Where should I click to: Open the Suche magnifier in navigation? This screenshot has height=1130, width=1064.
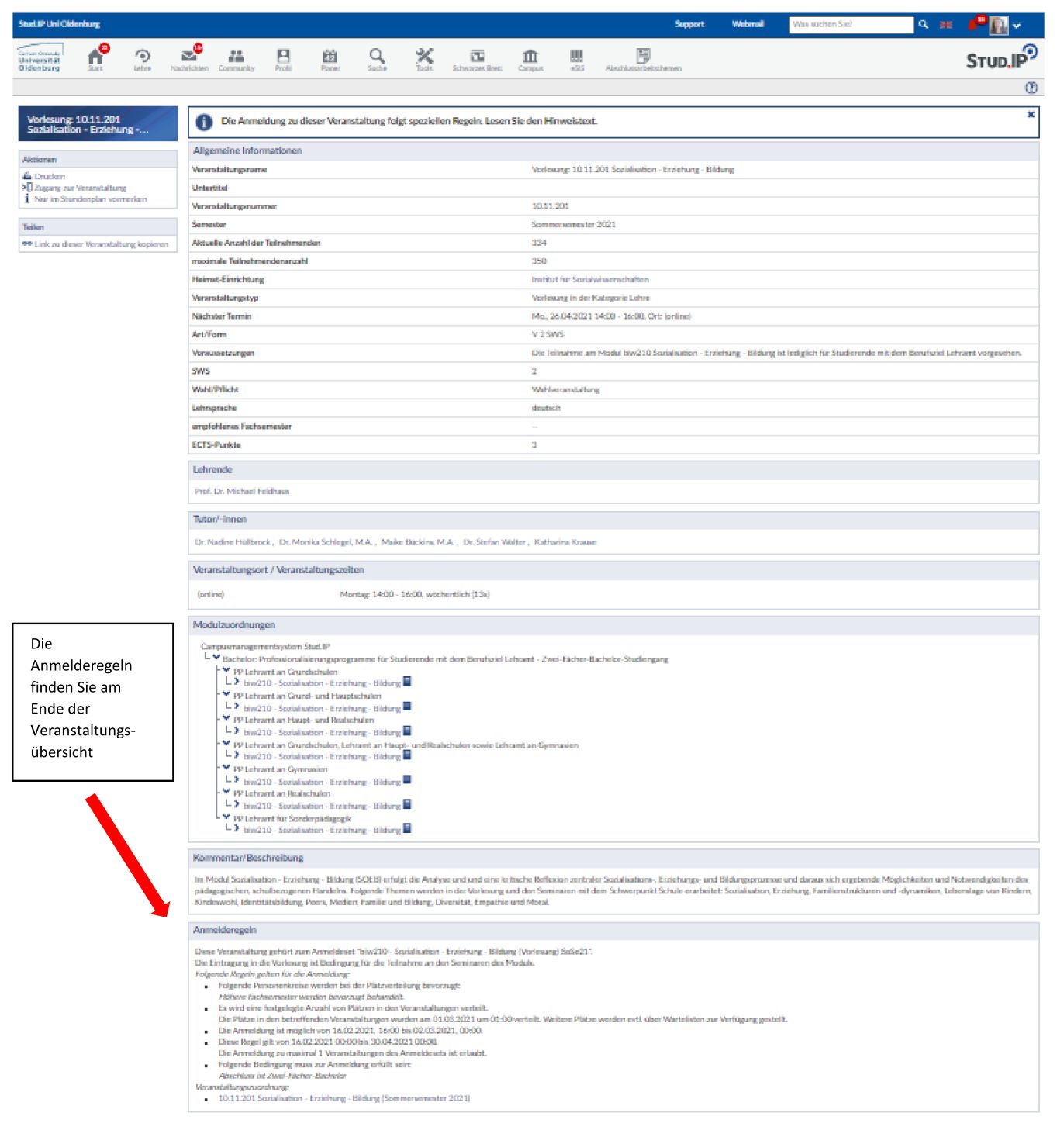[377, 57]
